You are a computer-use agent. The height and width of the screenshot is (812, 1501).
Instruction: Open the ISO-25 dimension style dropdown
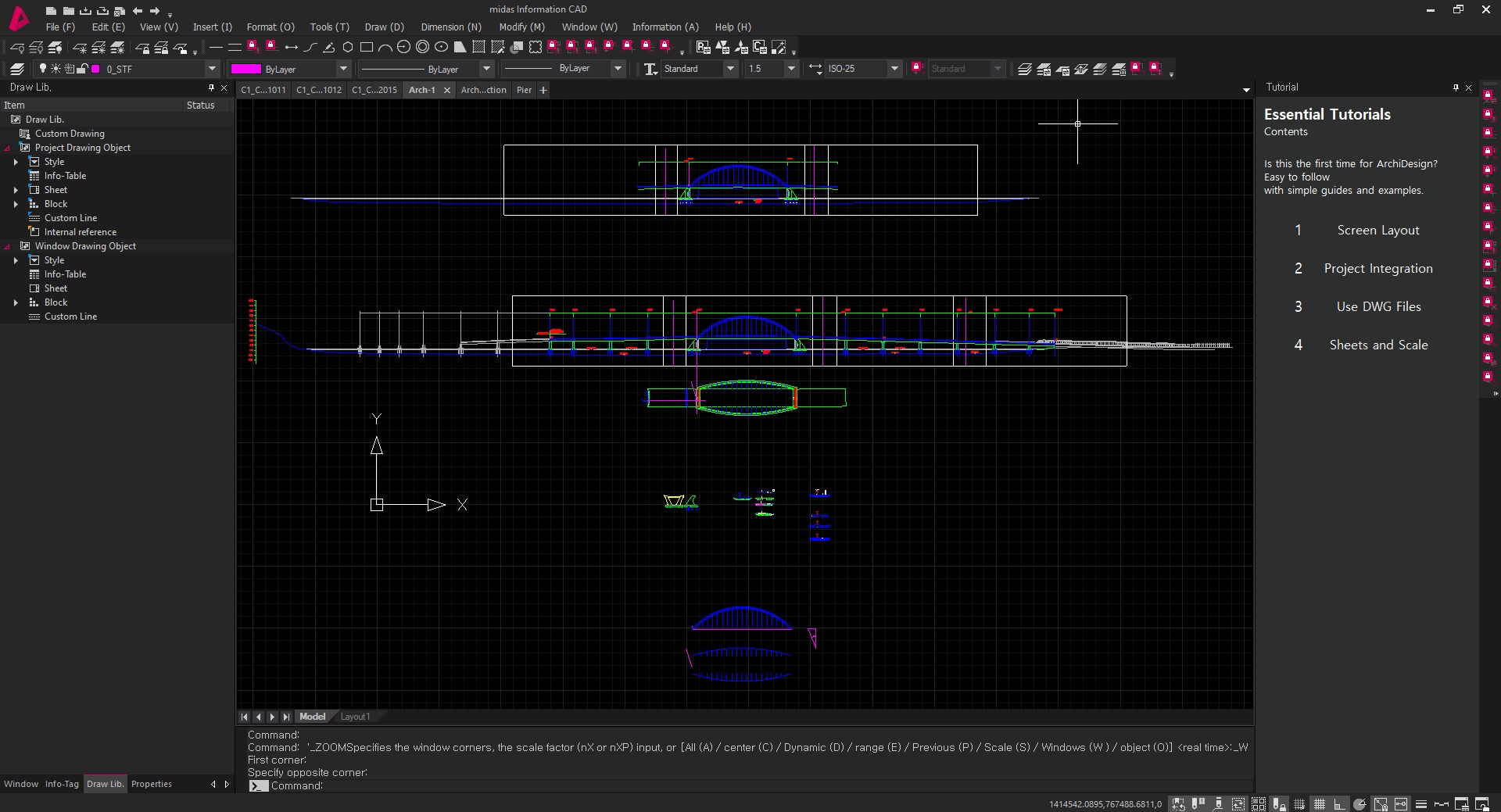click(x=894, y=69)
